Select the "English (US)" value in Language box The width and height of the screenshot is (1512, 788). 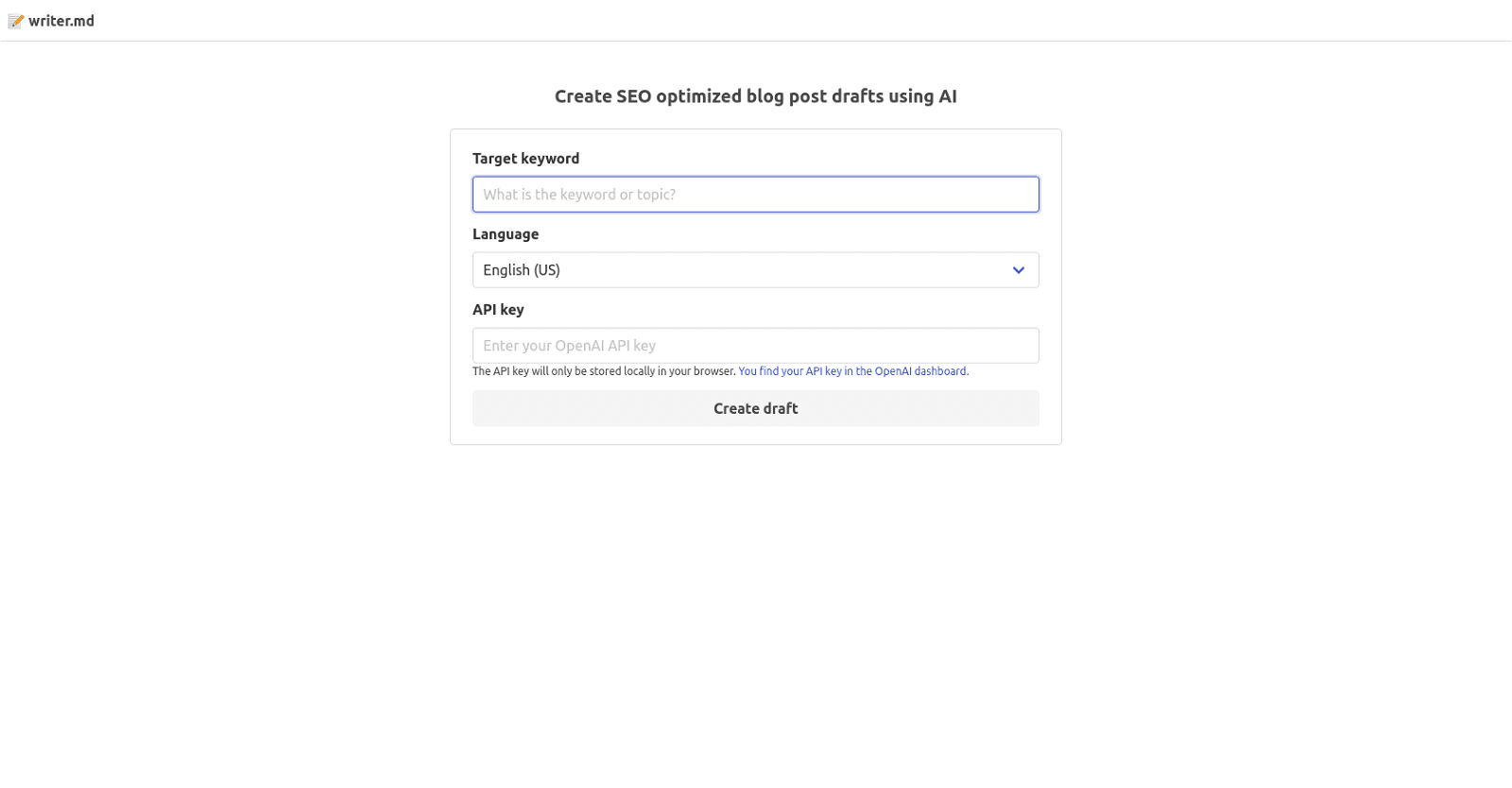tap(522, 270)
